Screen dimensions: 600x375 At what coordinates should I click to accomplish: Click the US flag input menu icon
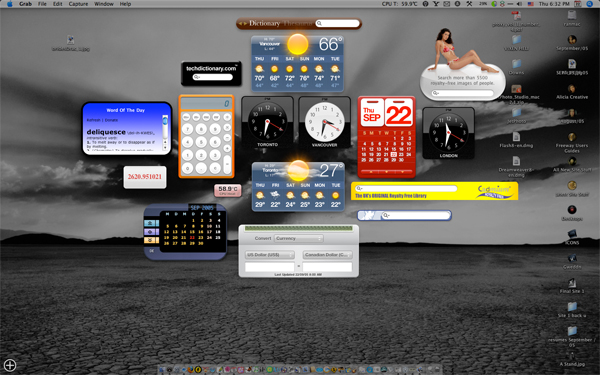[x=530, y=4]
